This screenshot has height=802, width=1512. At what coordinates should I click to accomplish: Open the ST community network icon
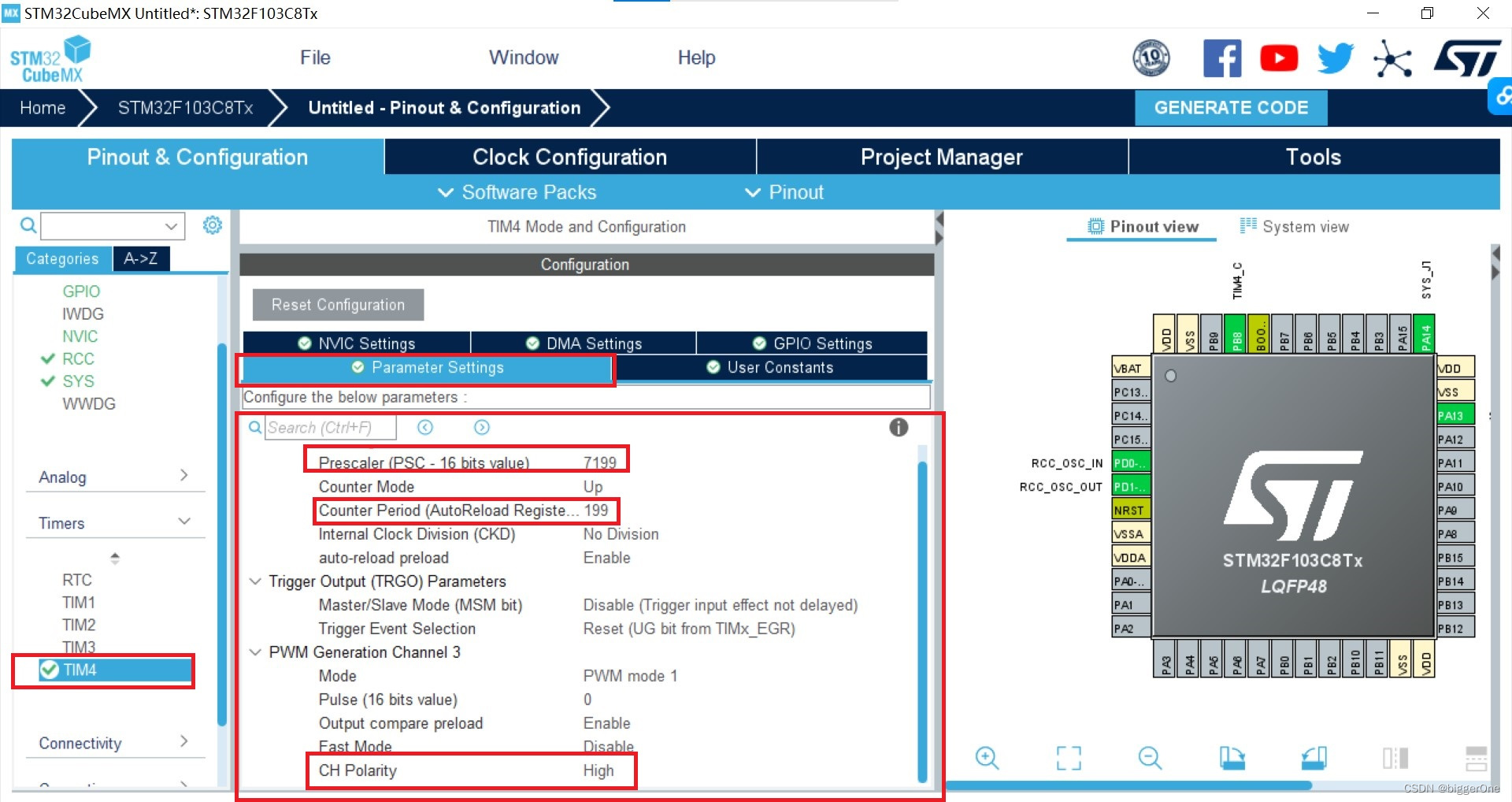tap(1392, 58)
